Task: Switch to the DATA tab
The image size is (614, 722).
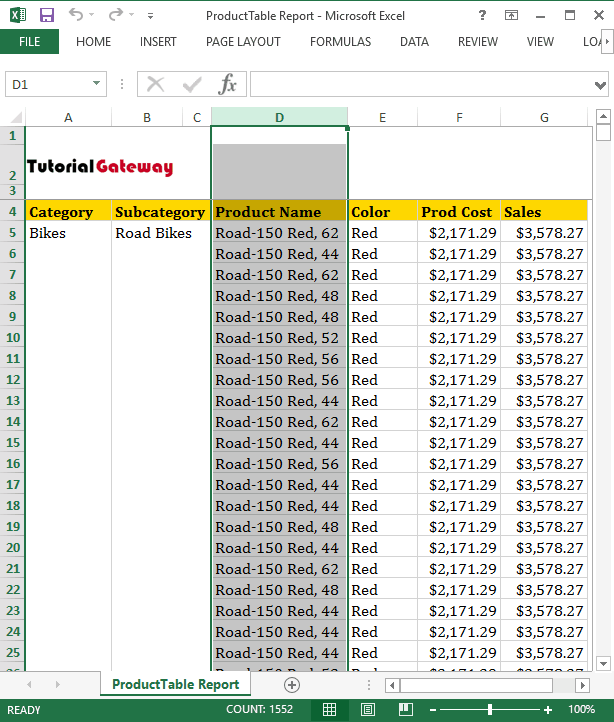Action: pyautogui.click(x=414, y=42)
